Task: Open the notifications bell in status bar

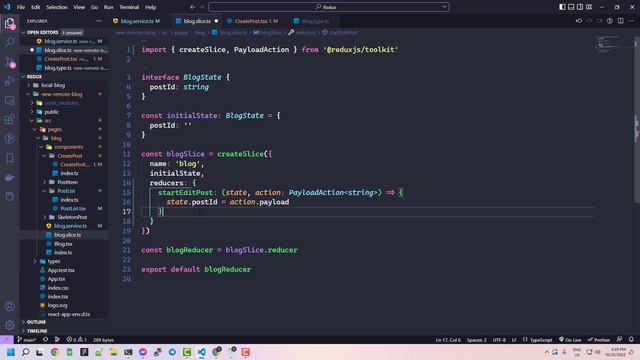Action: click(631, 340)
